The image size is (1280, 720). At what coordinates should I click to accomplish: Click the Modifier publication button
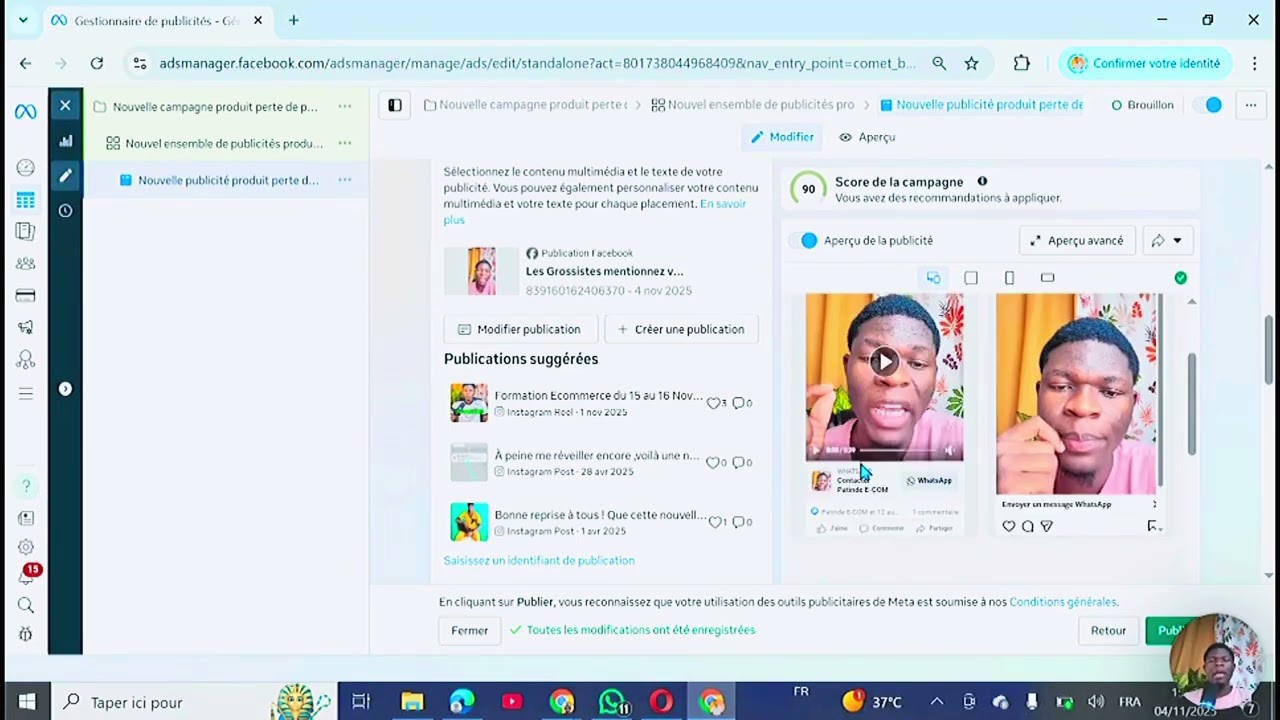pyautogui.click(x=520, y=329)
